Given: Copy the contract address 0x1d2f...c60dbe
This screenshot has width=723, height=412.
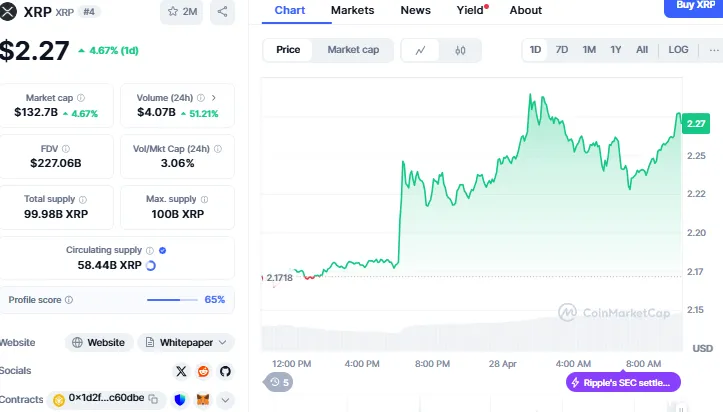Looking at the screenshot, I should point(154,399).
